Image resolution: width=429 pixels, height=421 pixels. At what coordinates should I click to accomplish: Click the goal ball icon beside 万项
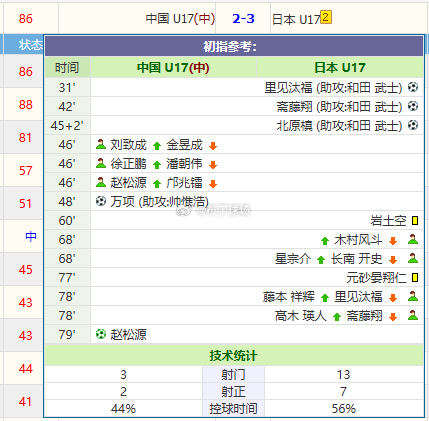tap(101, 201)
